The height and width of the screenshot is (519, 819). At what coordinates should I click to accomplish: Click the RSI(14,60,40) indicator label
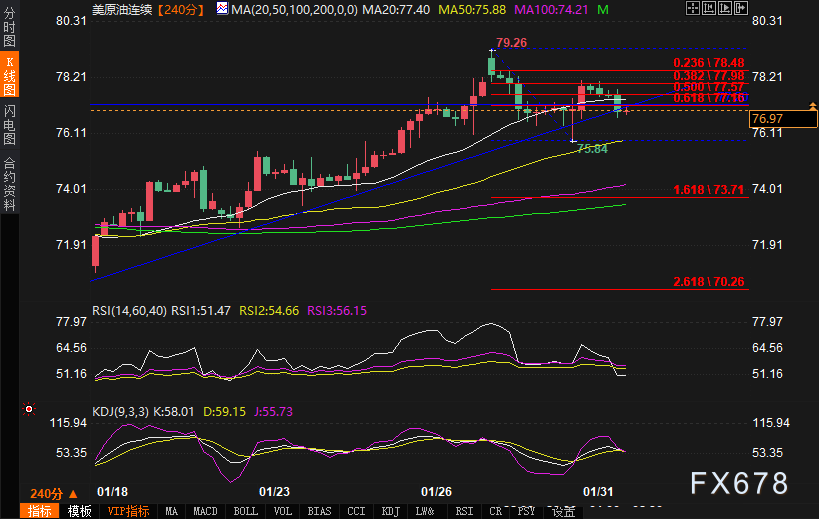pyautogui.click(x=130, y=311)
